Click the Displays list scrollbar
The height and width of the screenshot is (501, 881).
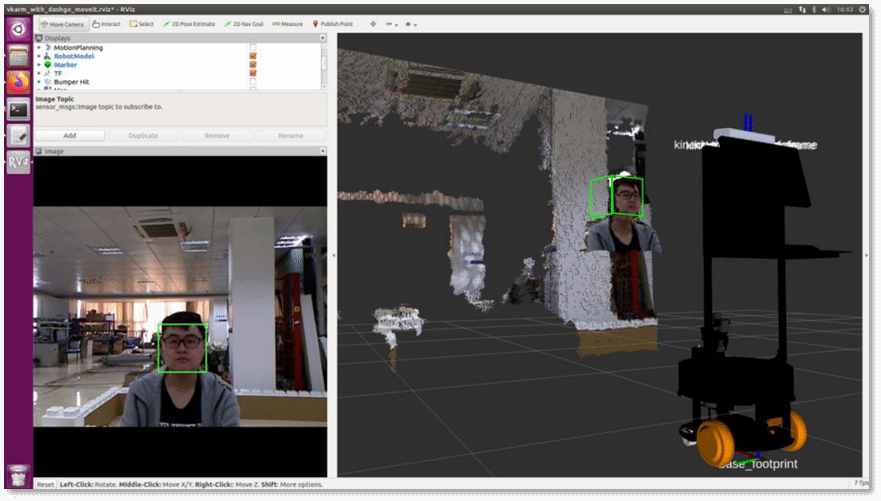coord(324,63)
